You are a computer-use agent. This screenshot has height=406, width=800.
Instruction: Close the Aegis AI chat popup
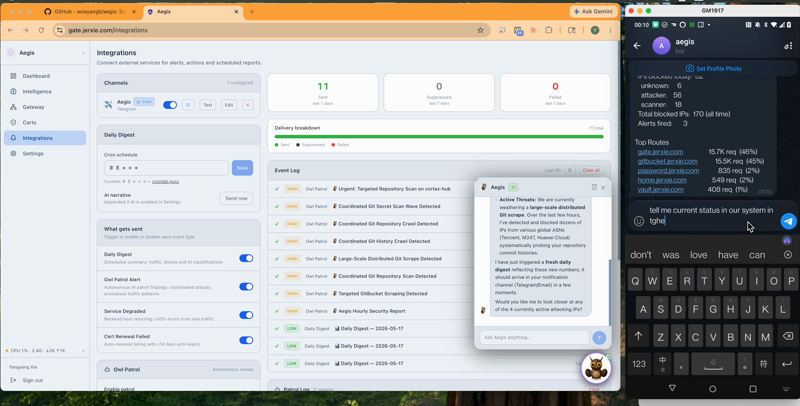[x=603, y=187]
